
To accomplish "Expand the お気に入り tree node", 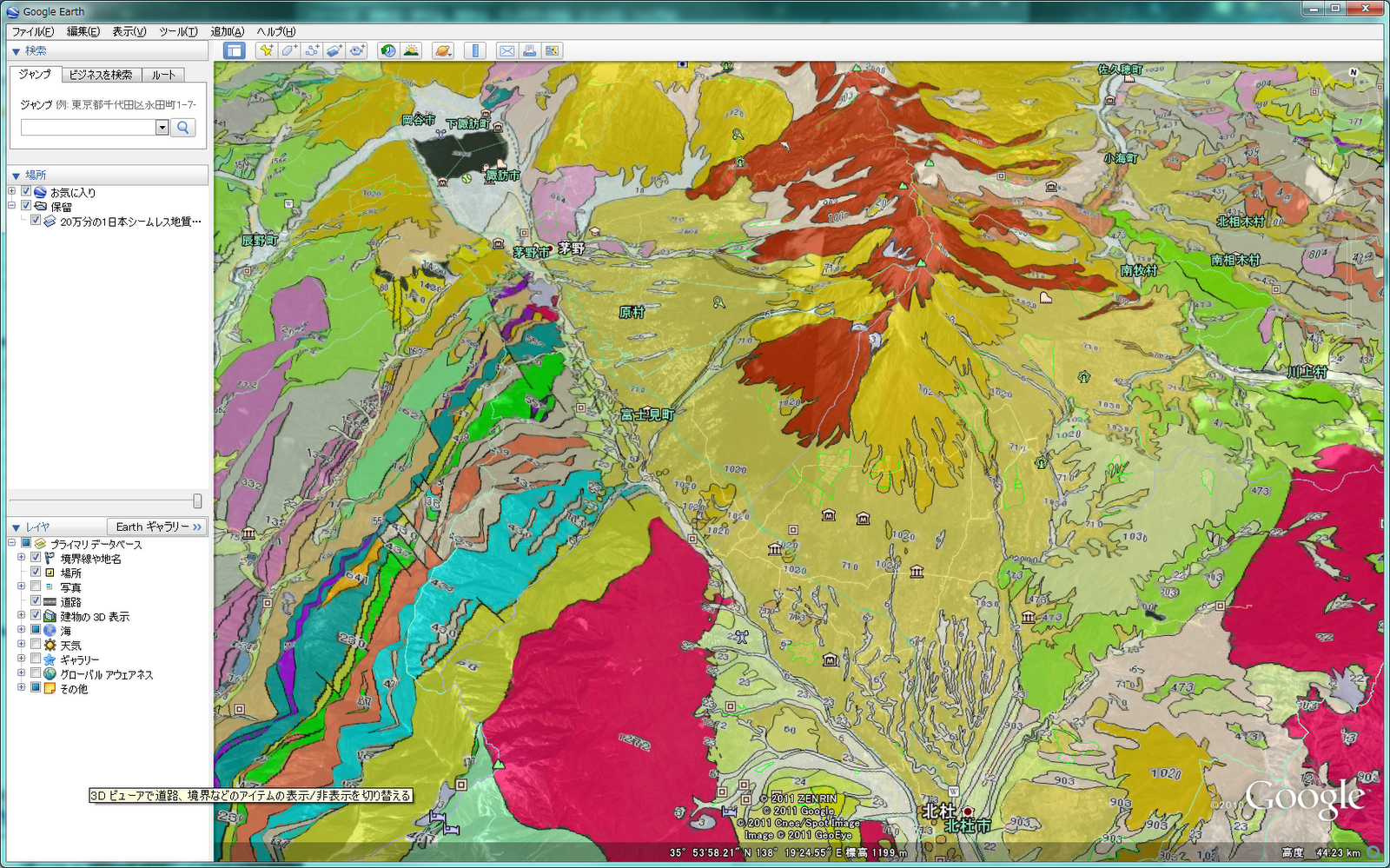I will [12, 192].
